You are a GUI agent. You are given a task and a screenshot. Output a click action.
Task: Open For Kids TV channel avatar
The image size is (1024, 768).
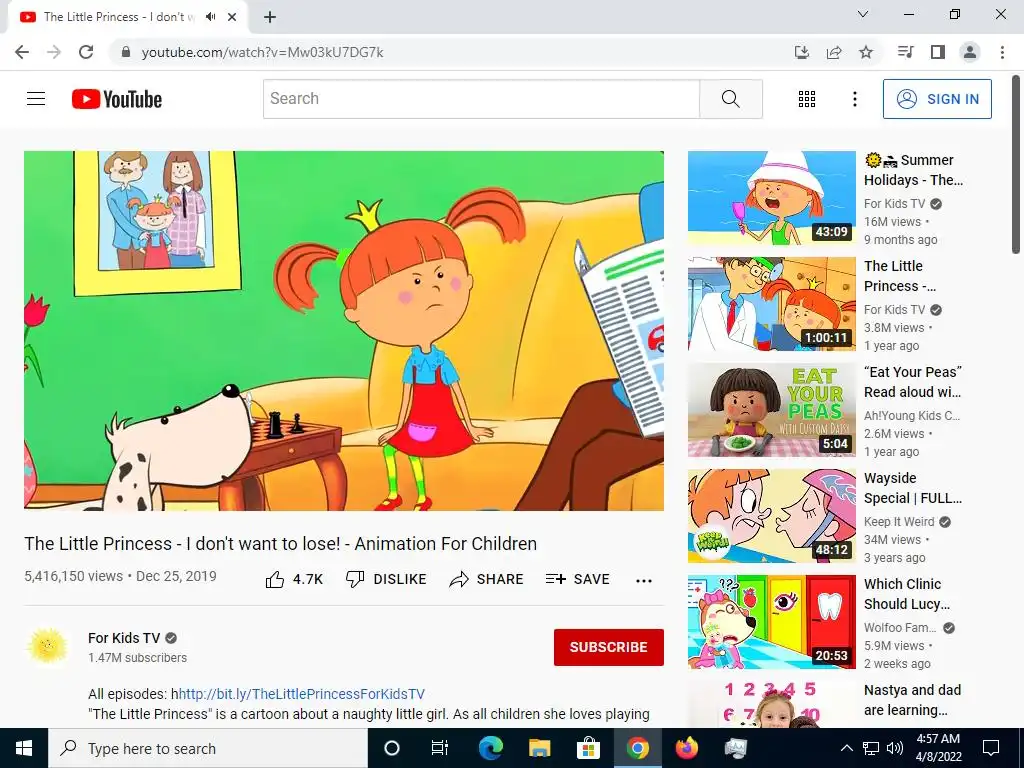pyautogui.click(x=47, y=647)
